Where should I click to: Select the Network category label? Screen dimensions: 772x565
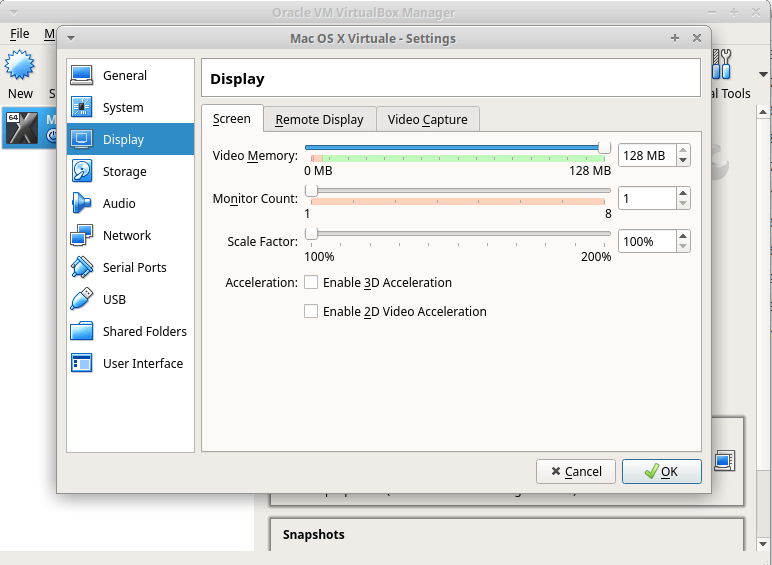coord(127,235)
